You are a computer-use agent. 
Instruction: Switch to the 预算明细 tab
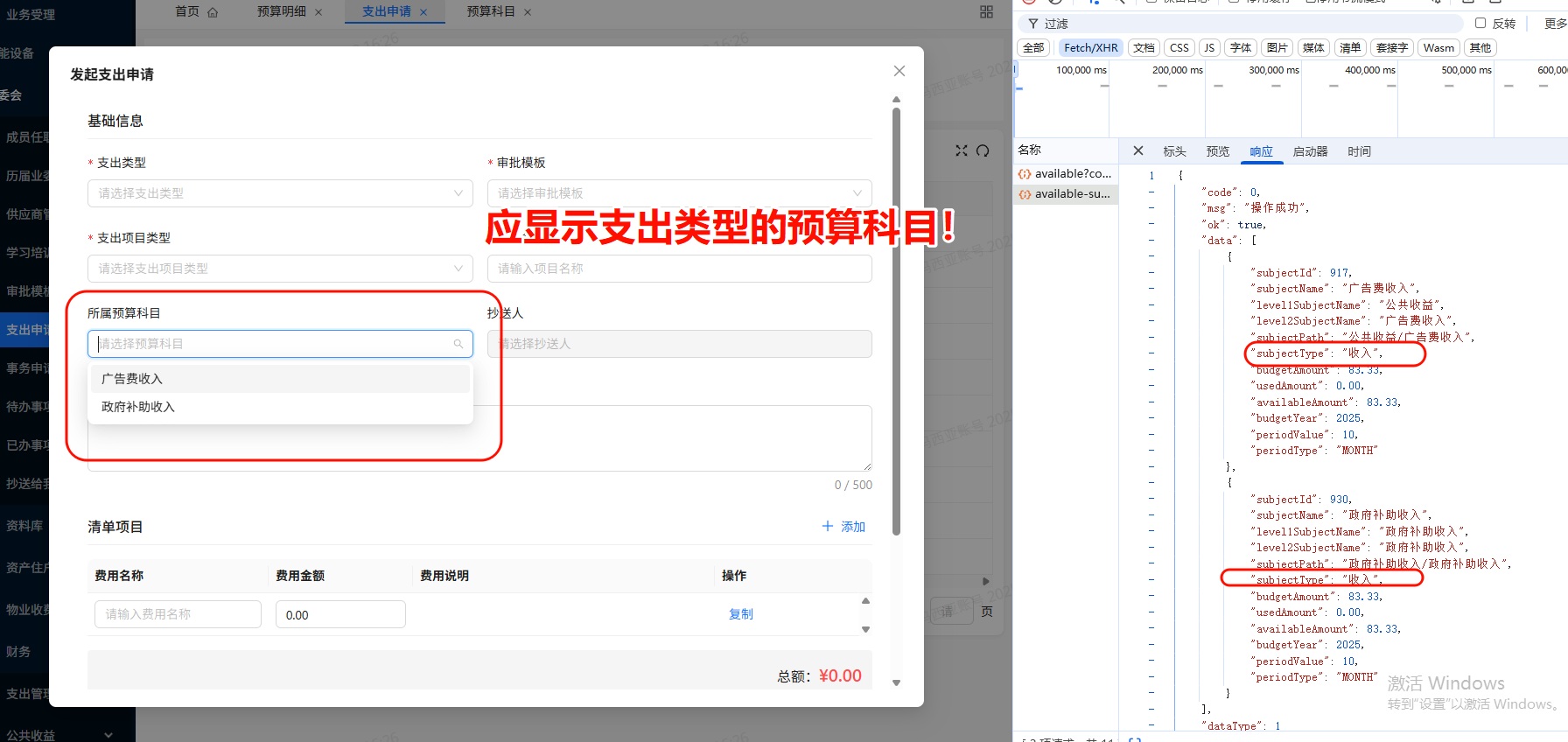[282, 11]
